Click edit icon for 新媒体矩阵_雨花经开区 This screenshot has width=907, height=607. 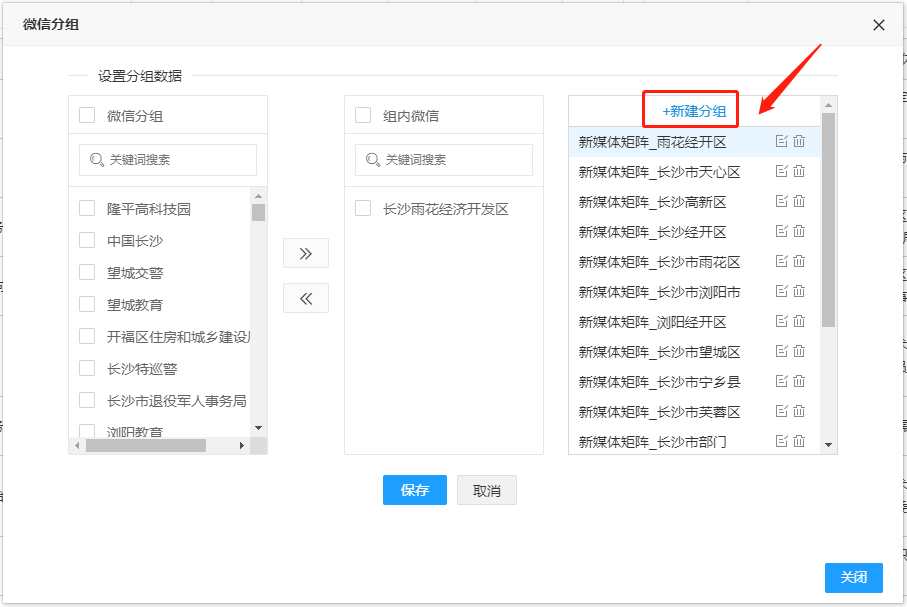[782, 142]
